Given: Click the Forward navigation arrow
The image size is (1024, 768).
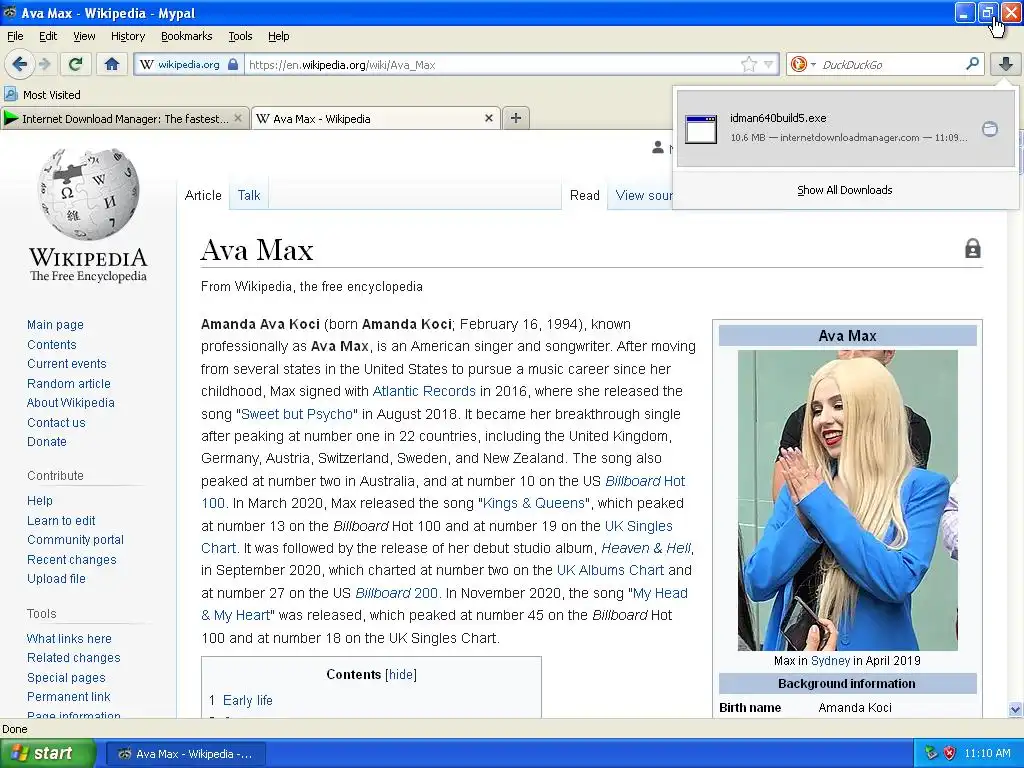Looking at the screenshot, I should pyautogui.click(x=44, y=64).
